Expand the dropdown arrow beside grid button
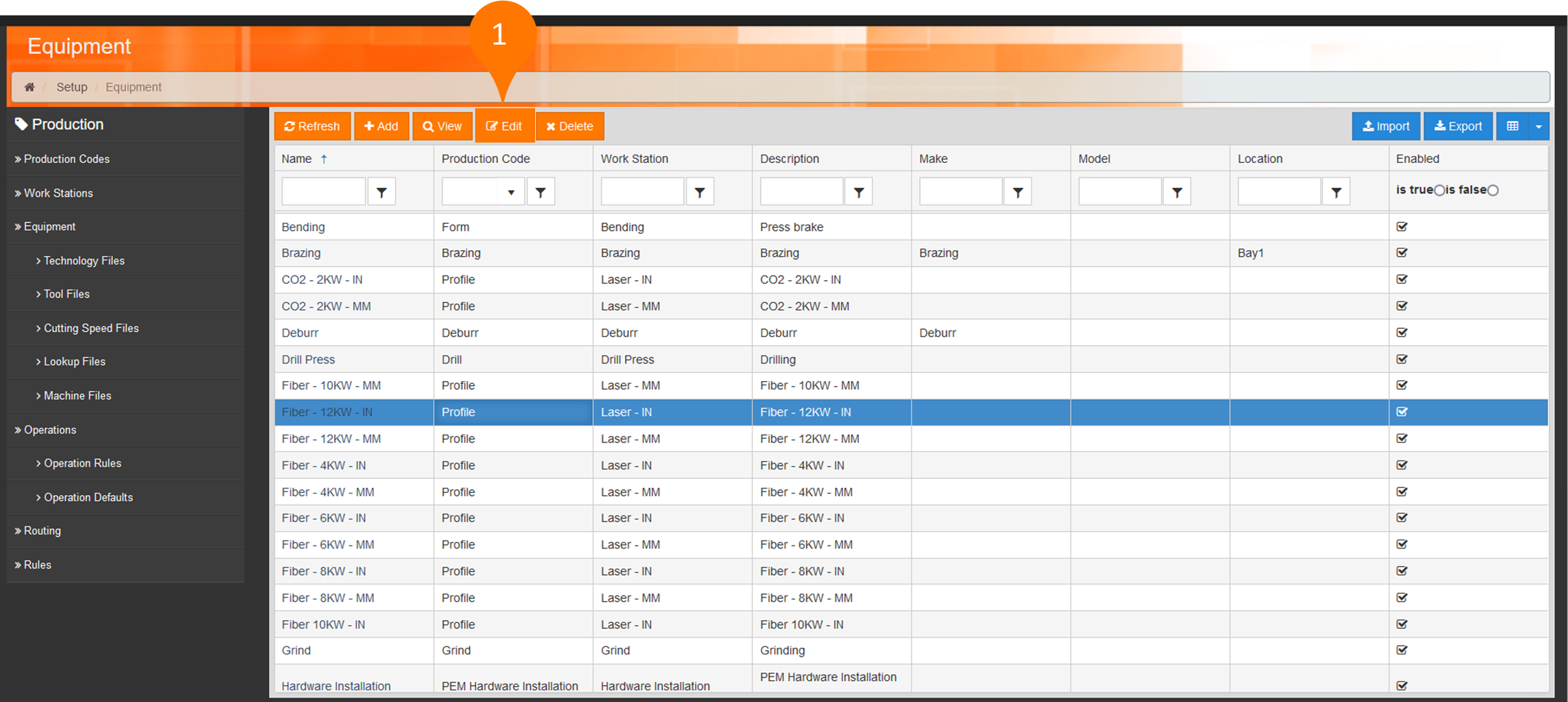The height and width of the screenshot is (702, 1568). coord(1539,127)
